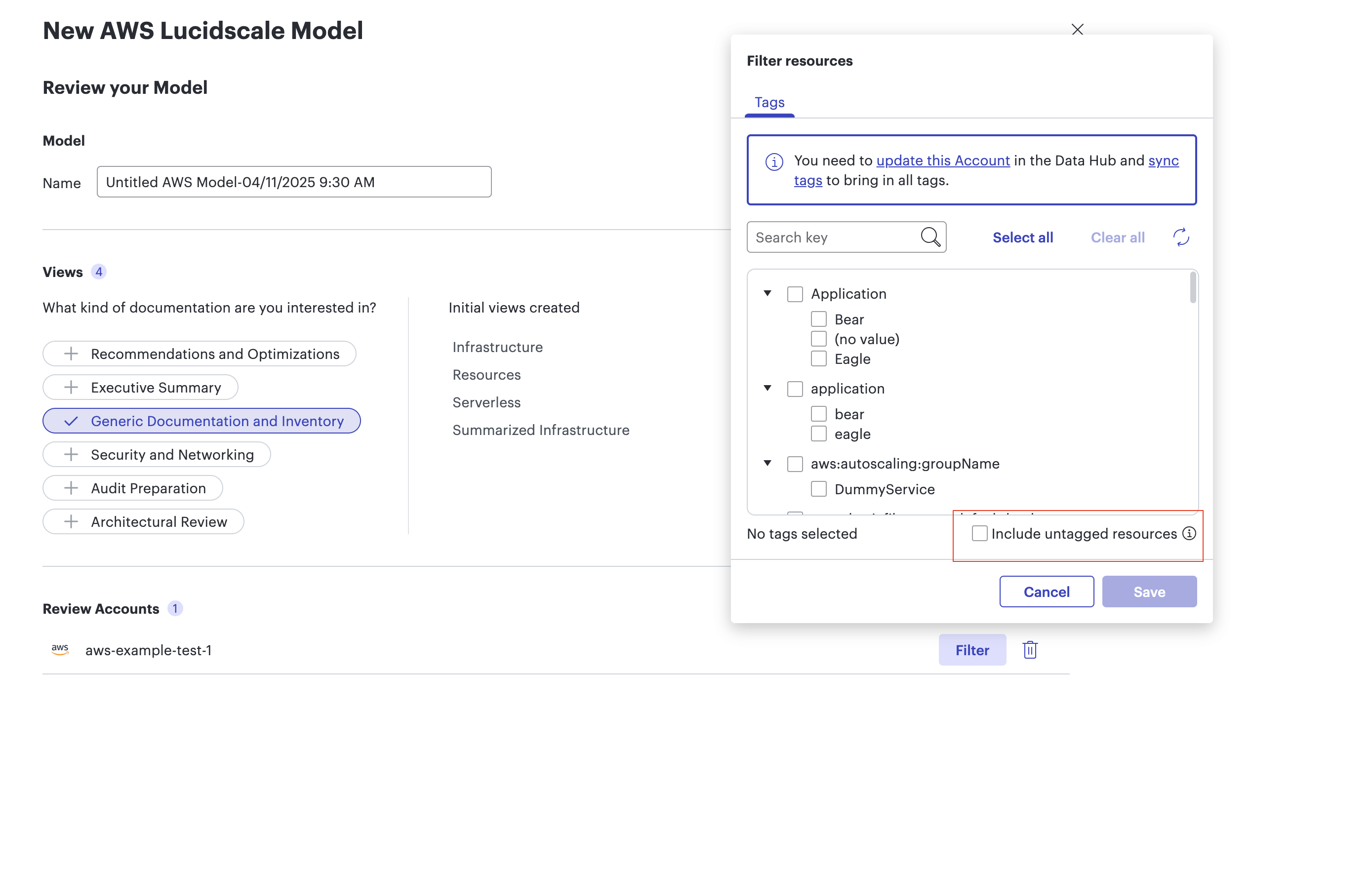Edit the model Name field

(x=294, y=182)
